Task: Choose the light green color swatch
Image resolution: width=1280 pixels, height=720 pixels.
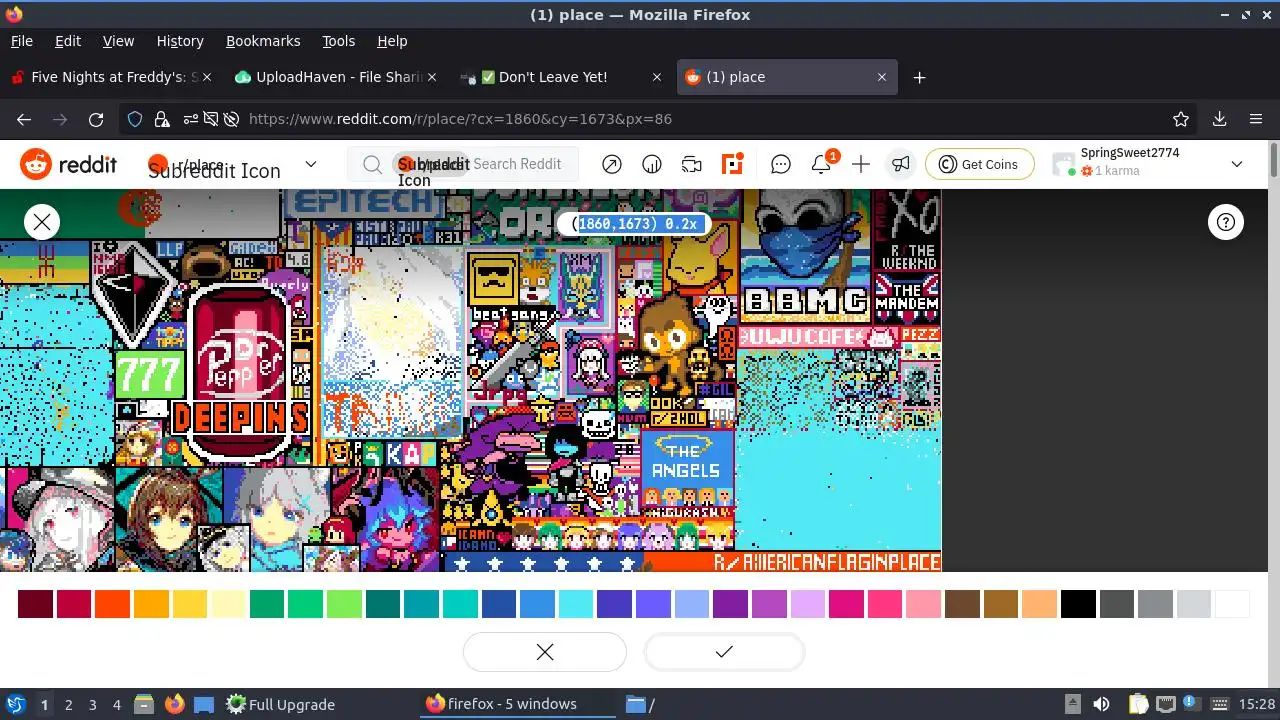Action: [344, 604]
